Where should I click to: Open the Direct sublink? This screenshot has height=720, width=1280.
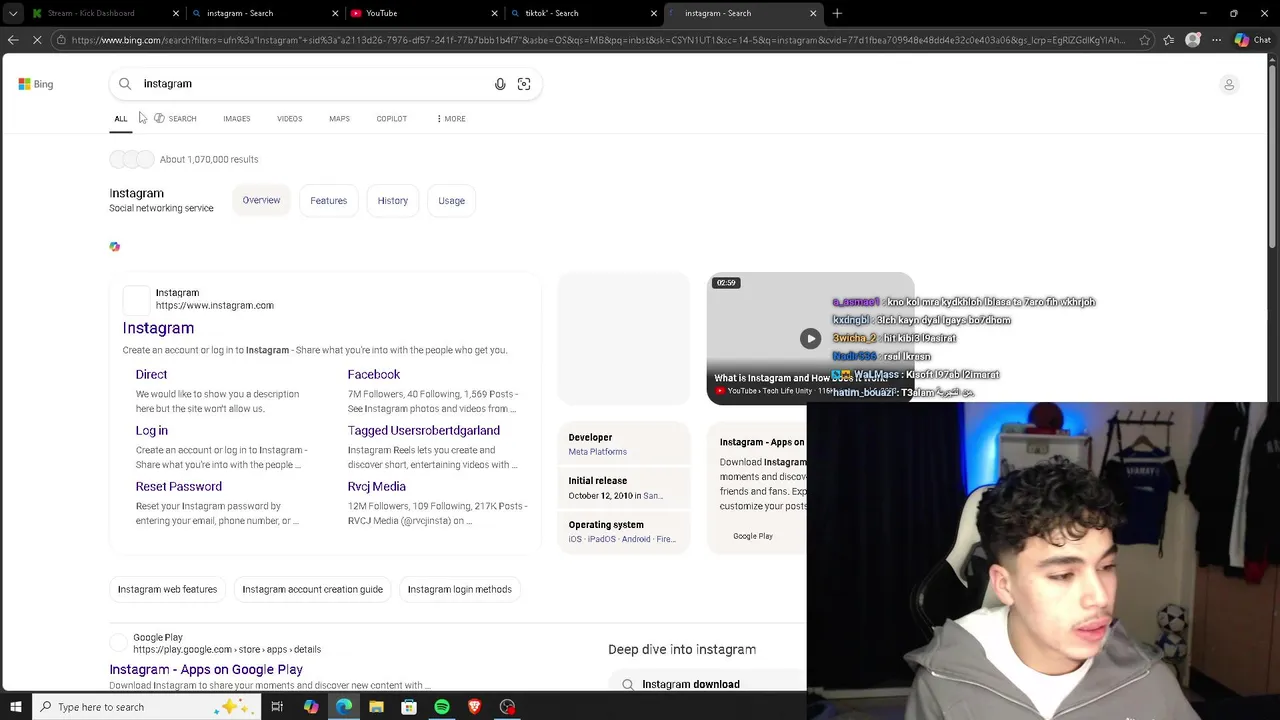151,374
